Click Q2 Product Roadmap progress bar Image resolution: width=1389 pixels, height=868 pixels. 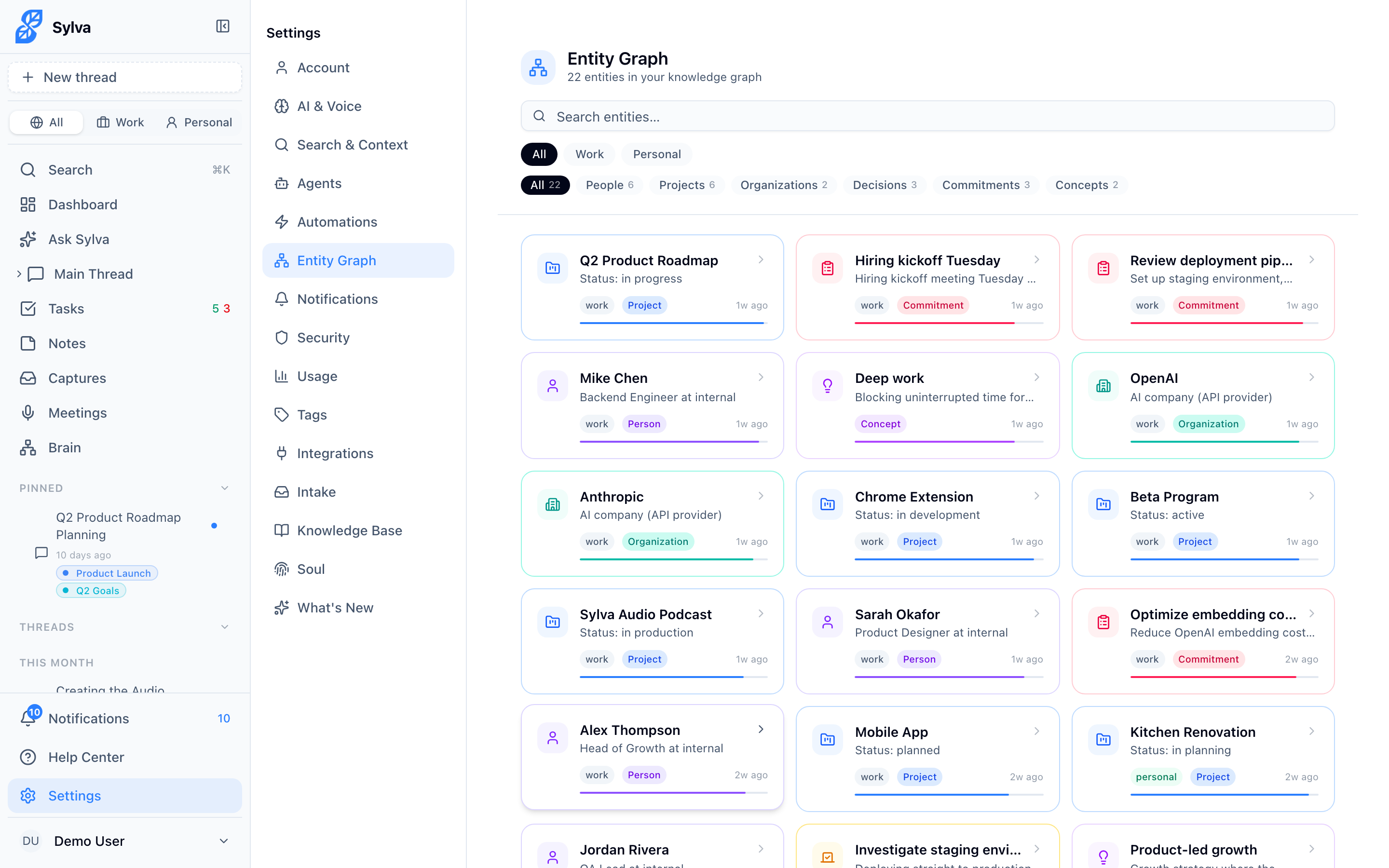coord(673,323)
